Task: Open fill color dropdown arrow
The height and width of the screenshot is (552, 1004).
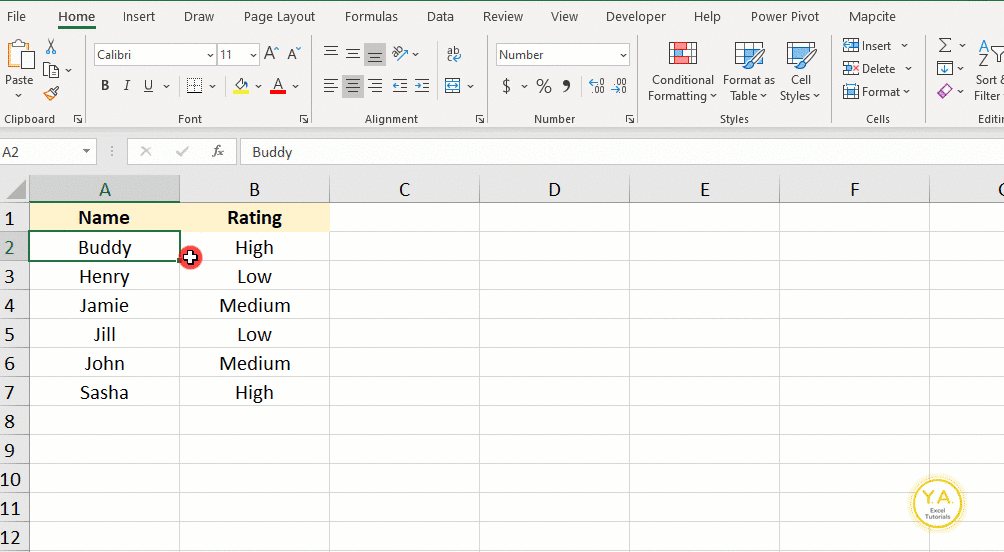Action: coord(259,86)
